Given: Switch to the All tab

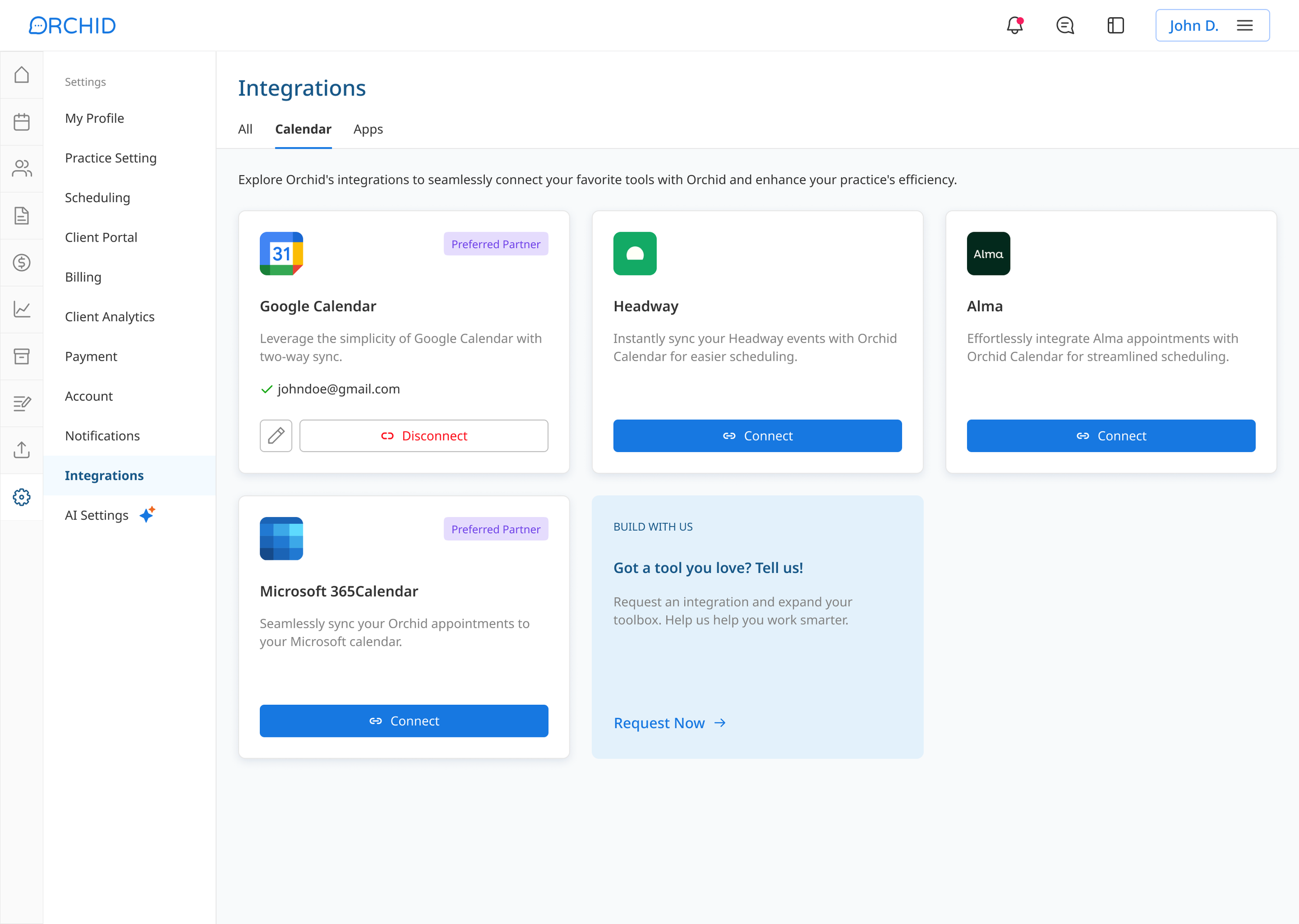Looking at the screenshot, I should coord(245,129).
